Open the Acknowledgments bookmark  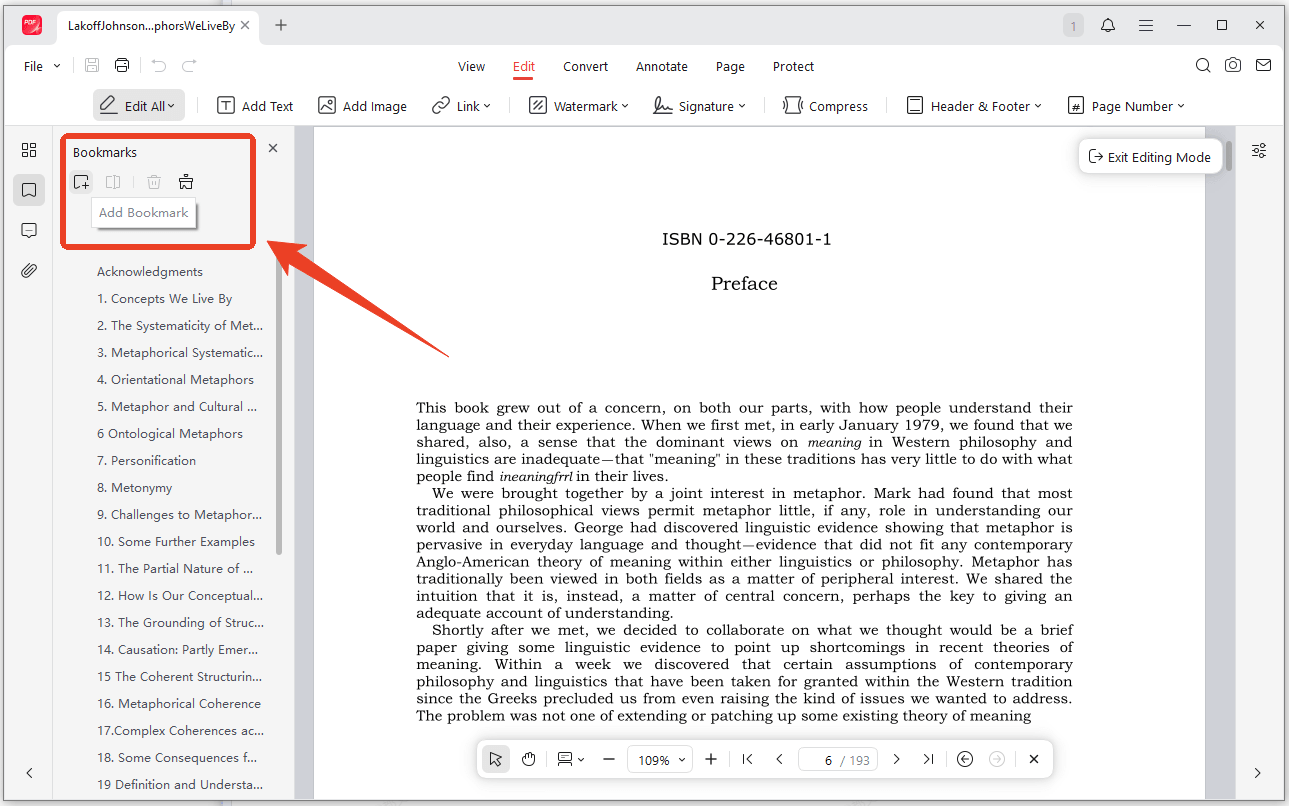coord(150,271)
